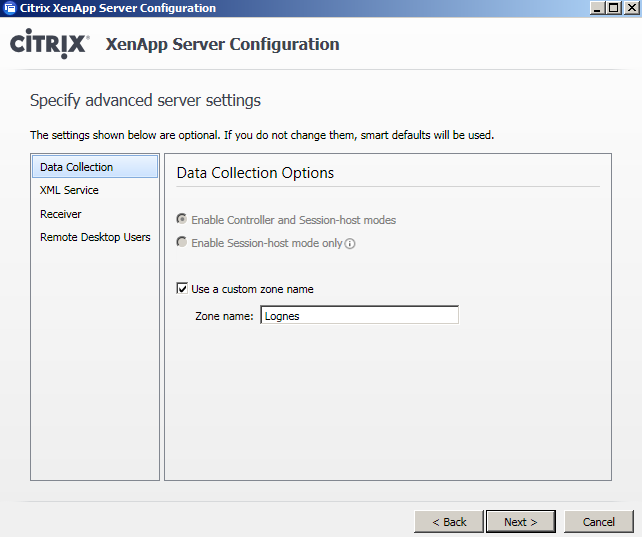
Task: Click the 'Specify advanced server settings' heading
Action: coord(145,101)
